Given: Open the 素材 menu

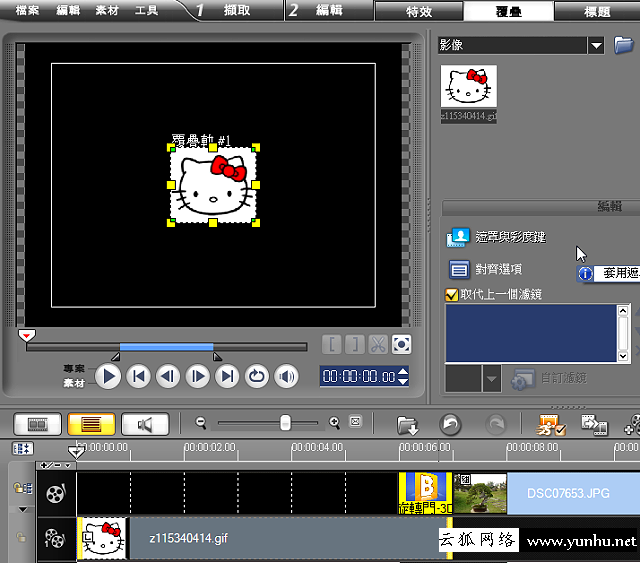Looking at the screenshot, I should pyautogui.click(x=107, y=10).
